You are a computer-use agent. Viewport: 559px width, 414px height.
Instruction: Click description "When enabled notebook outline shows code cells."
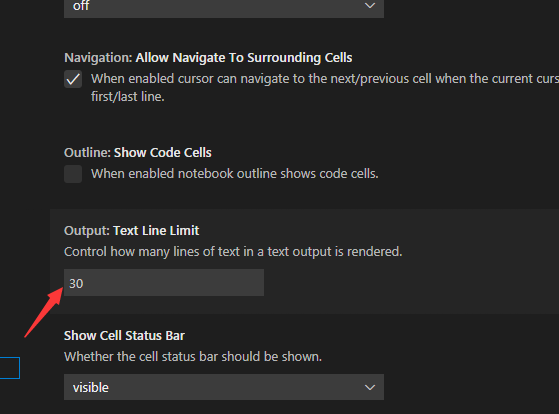(x=235, y=174)
